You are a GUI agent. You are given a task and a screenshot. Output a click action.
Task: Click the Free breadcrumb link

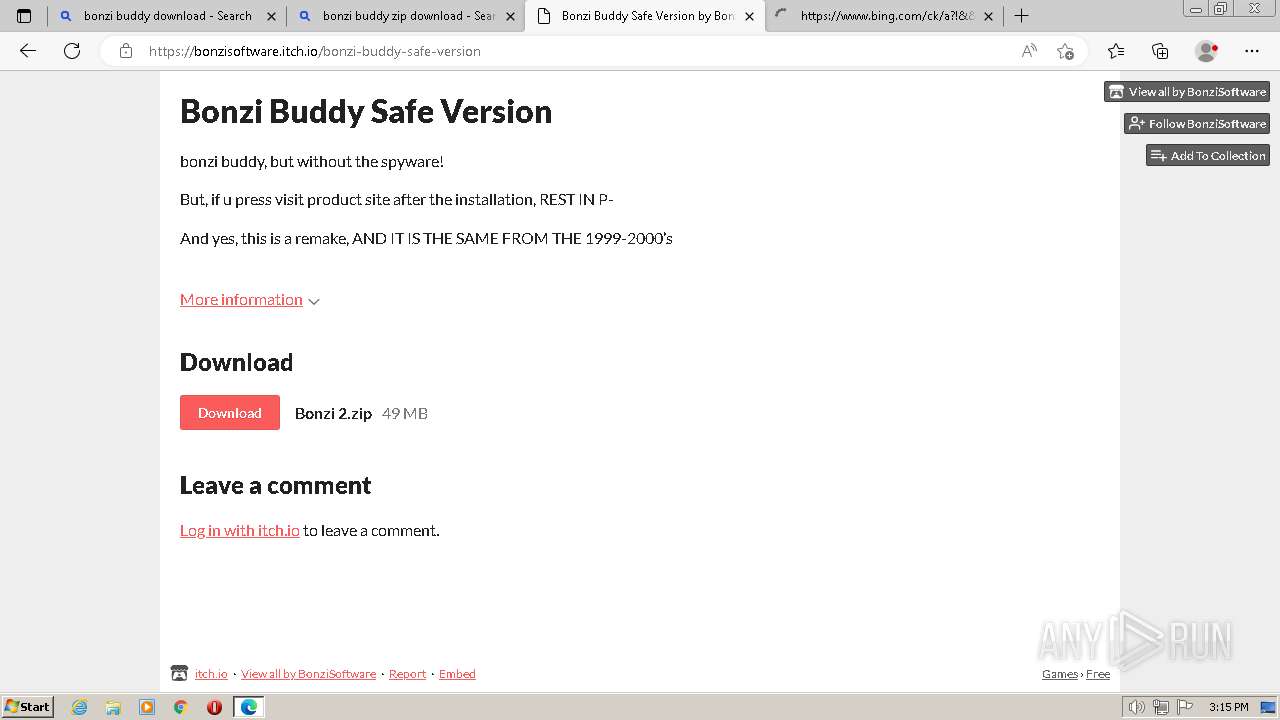point(1098,674)
